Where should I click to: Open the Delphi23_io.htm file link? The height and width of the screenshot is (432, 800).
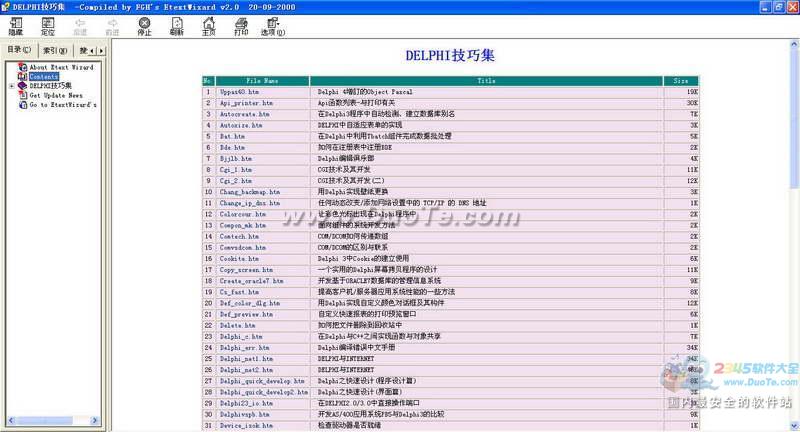(x=246, y=403)
